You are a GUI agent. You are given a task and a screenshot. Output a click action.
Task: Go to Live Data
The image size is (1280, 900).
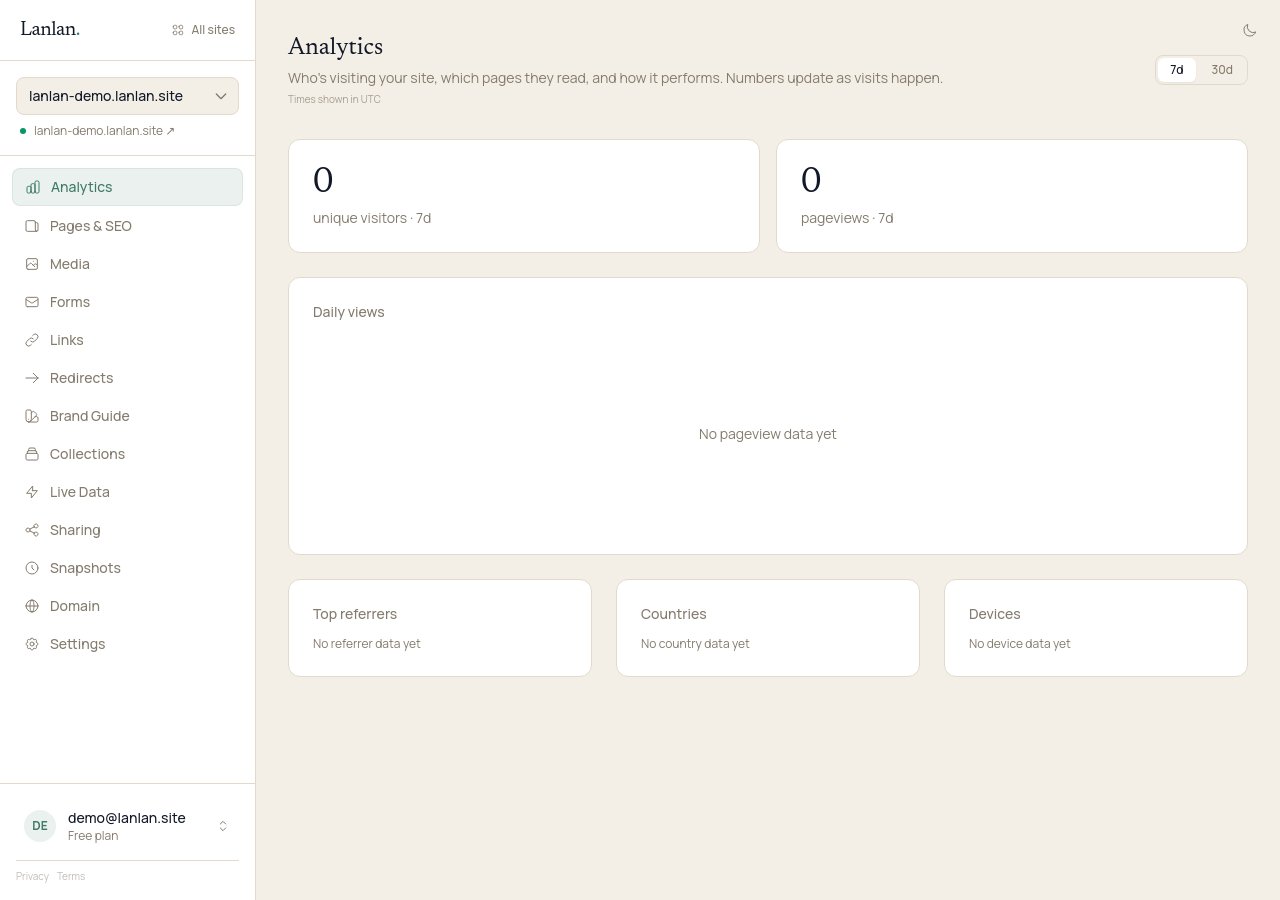point(127,492)
